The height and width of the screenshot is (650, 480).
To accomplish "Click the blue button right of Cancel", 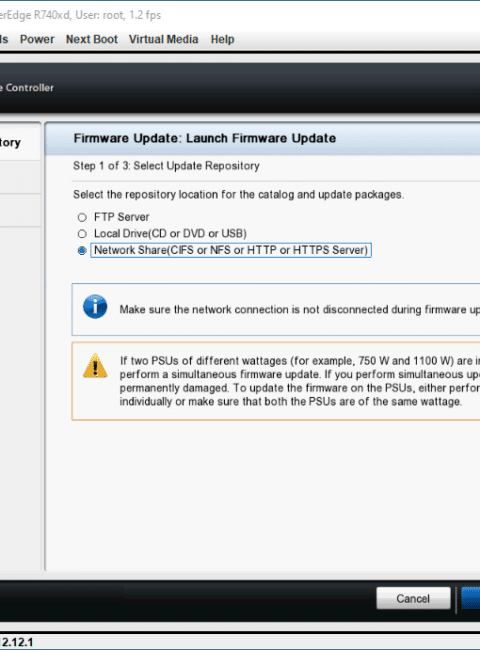I will 471,598.
